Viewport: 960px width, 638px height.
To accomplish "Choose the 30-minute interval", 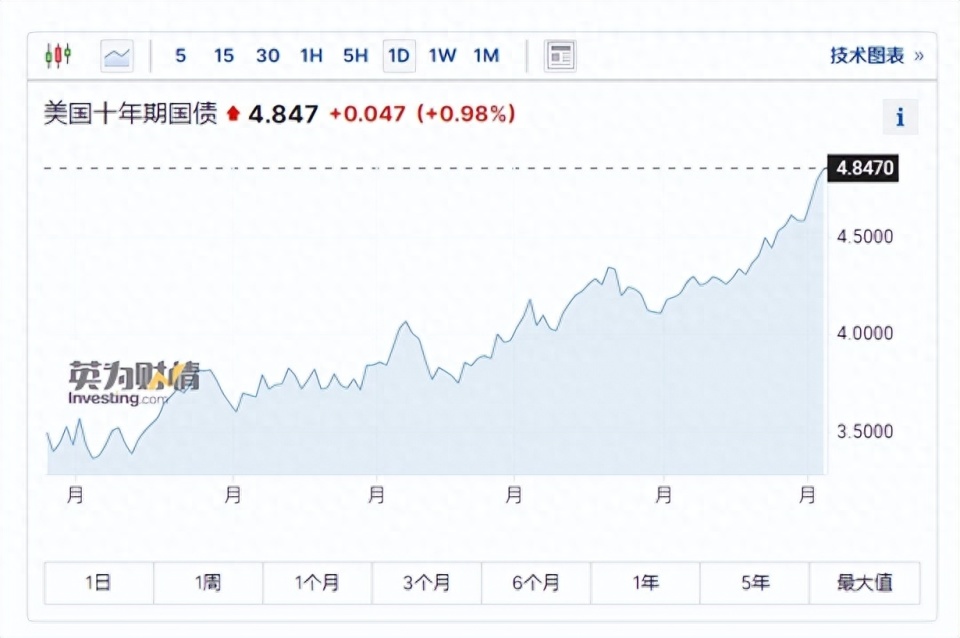I will [x=268, y=56].
